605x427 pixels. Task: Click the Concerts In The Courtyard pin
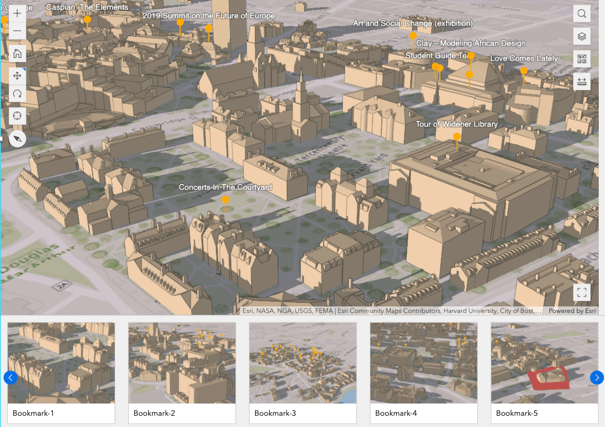coord(225,200)
